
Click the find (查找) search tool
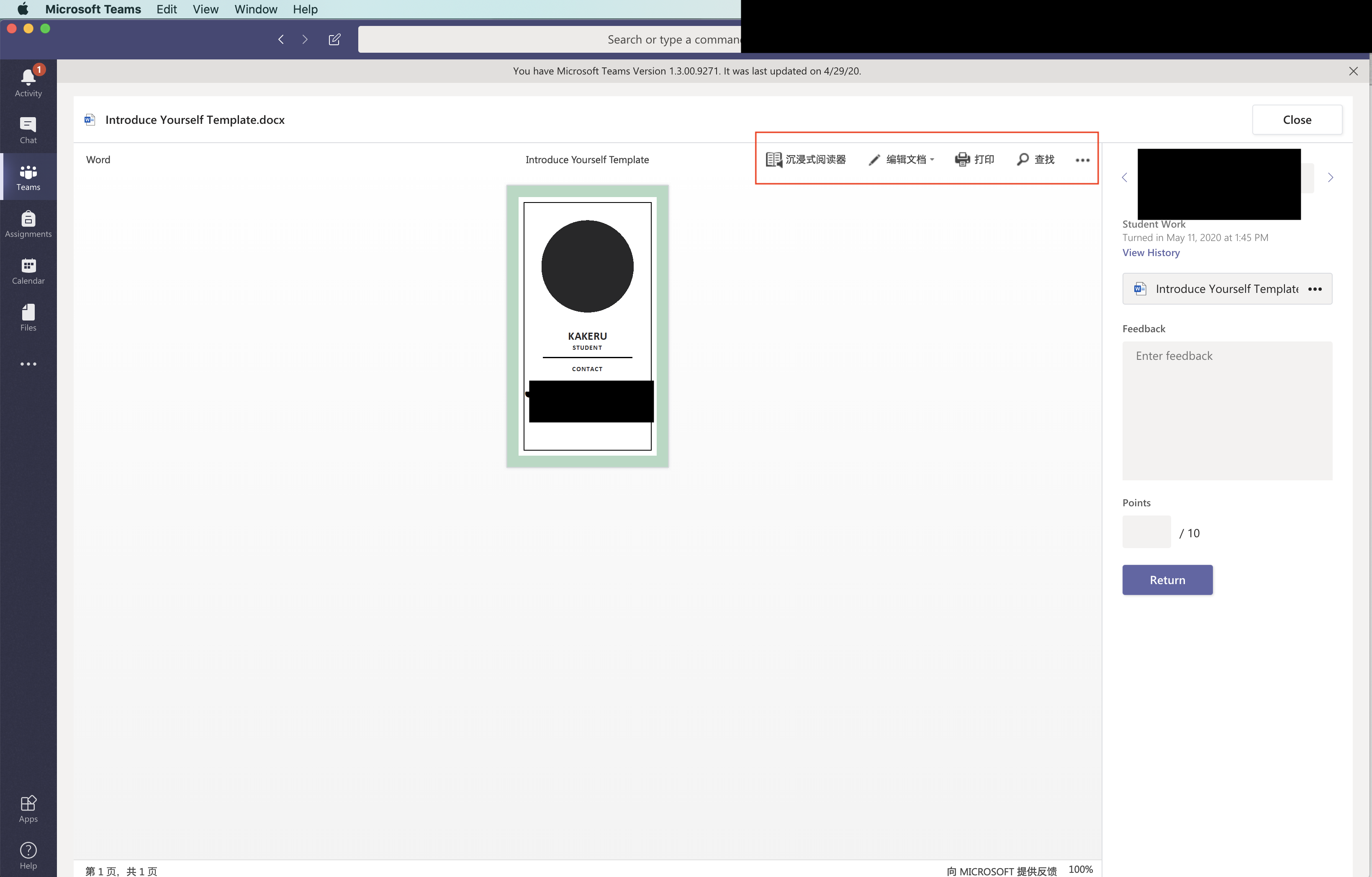(x=1036, y=159)
